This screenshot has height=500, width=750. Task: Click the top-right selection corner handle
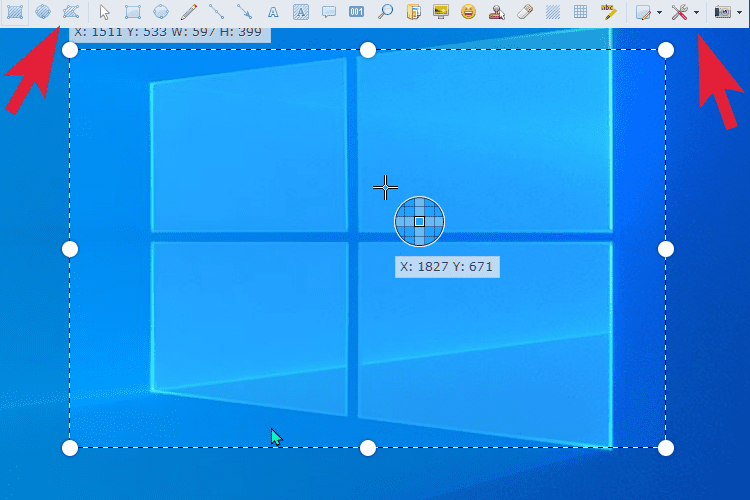(x=666, y=50)
